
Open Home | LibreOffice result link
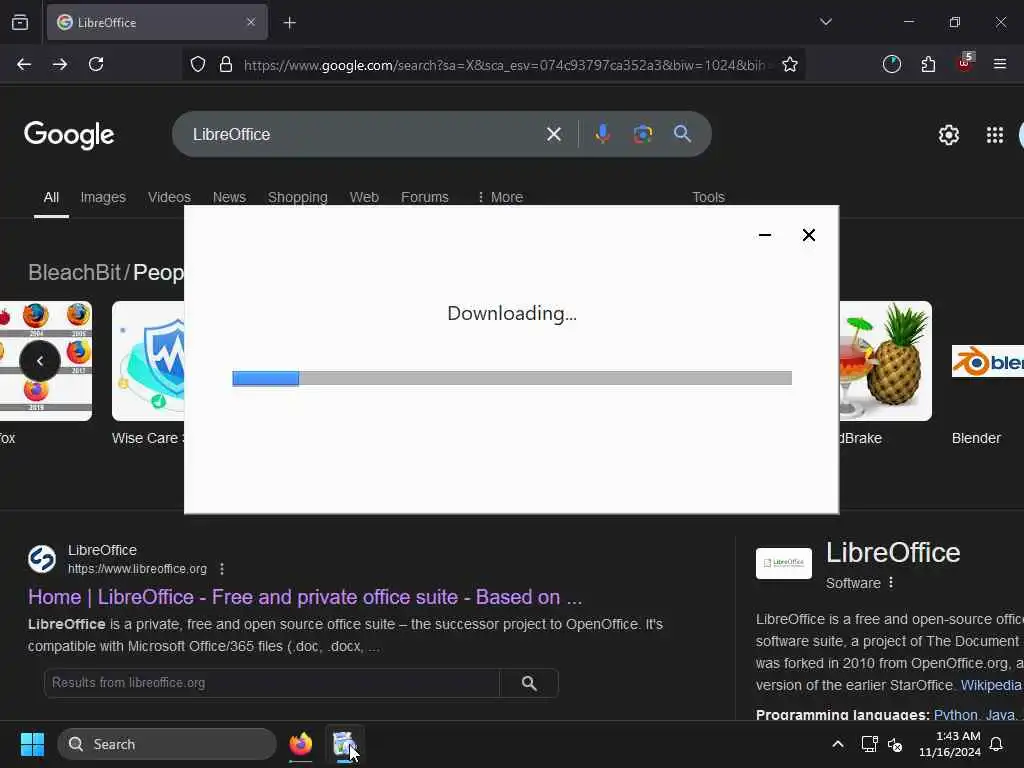[305, 597]
